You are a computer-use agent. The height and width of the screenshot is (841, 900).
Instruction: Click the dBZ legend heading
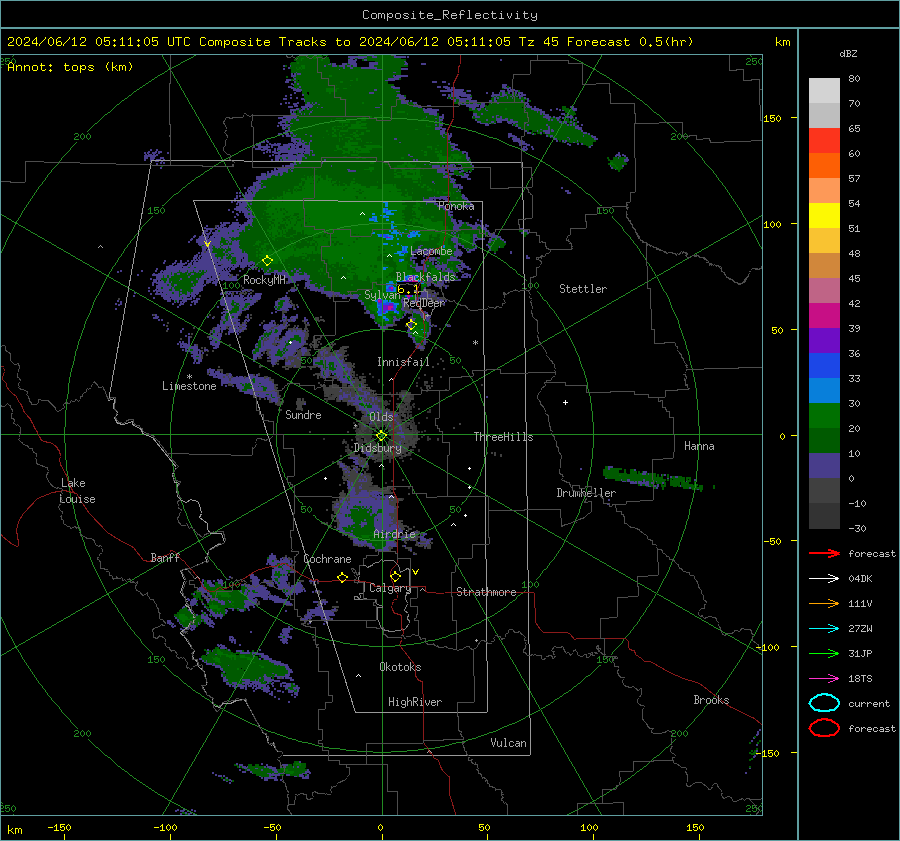pyautogui.click(x=848, y=53)
